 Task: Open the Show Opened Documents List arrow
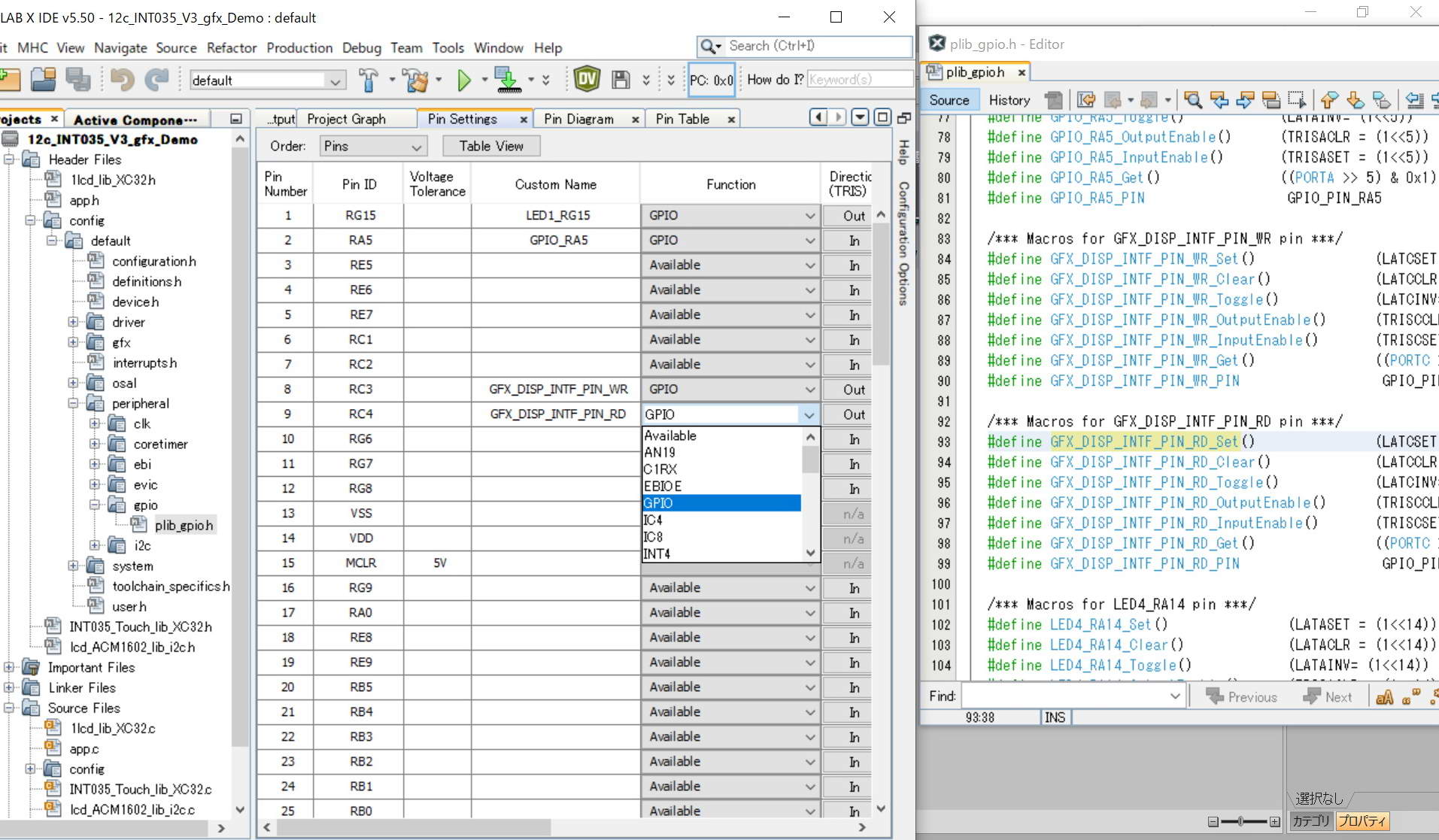pyautogui.click(x=861, y=117)
